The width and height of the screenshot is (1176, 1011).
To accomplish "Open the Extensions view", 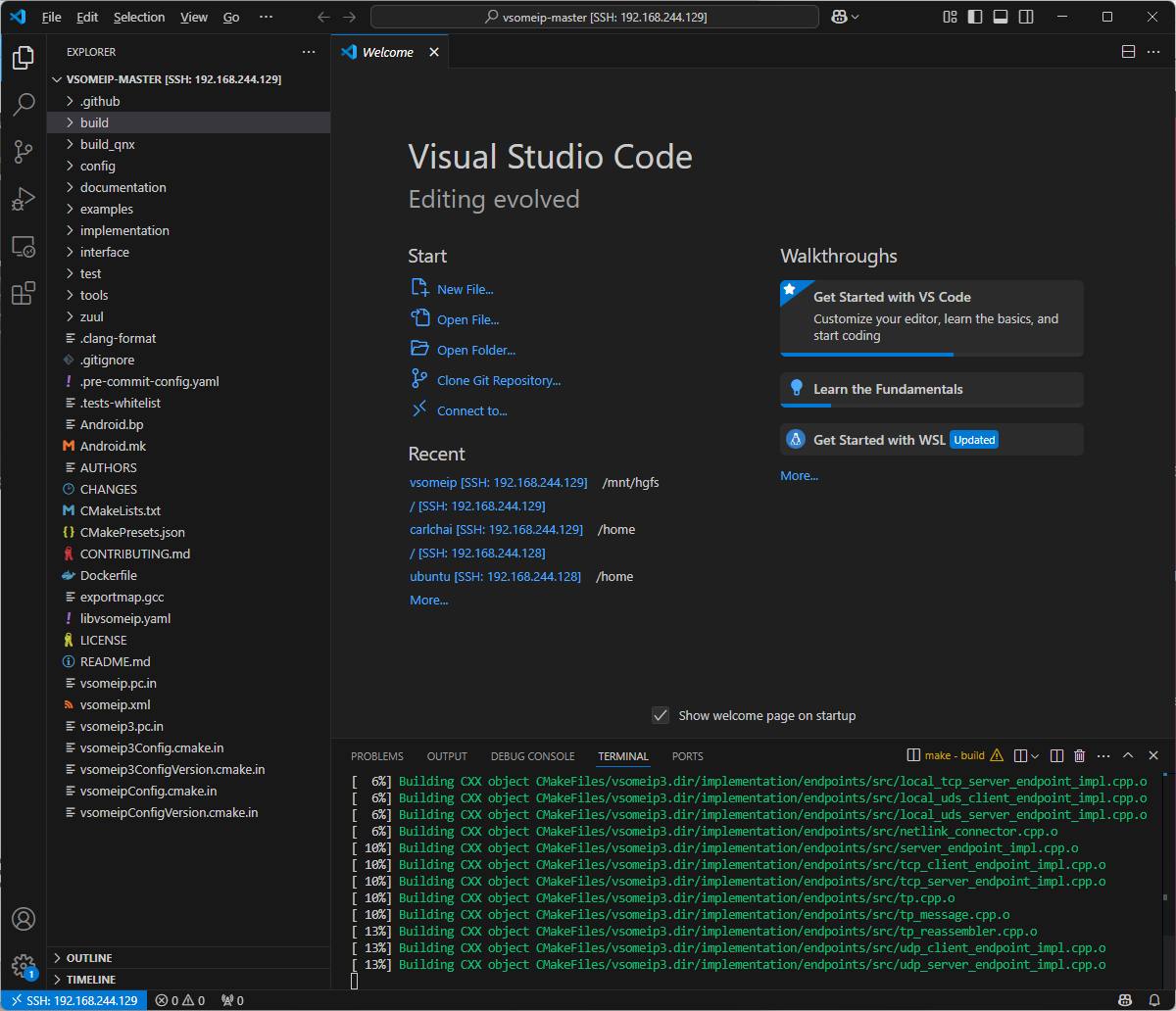I will point(24,293).
